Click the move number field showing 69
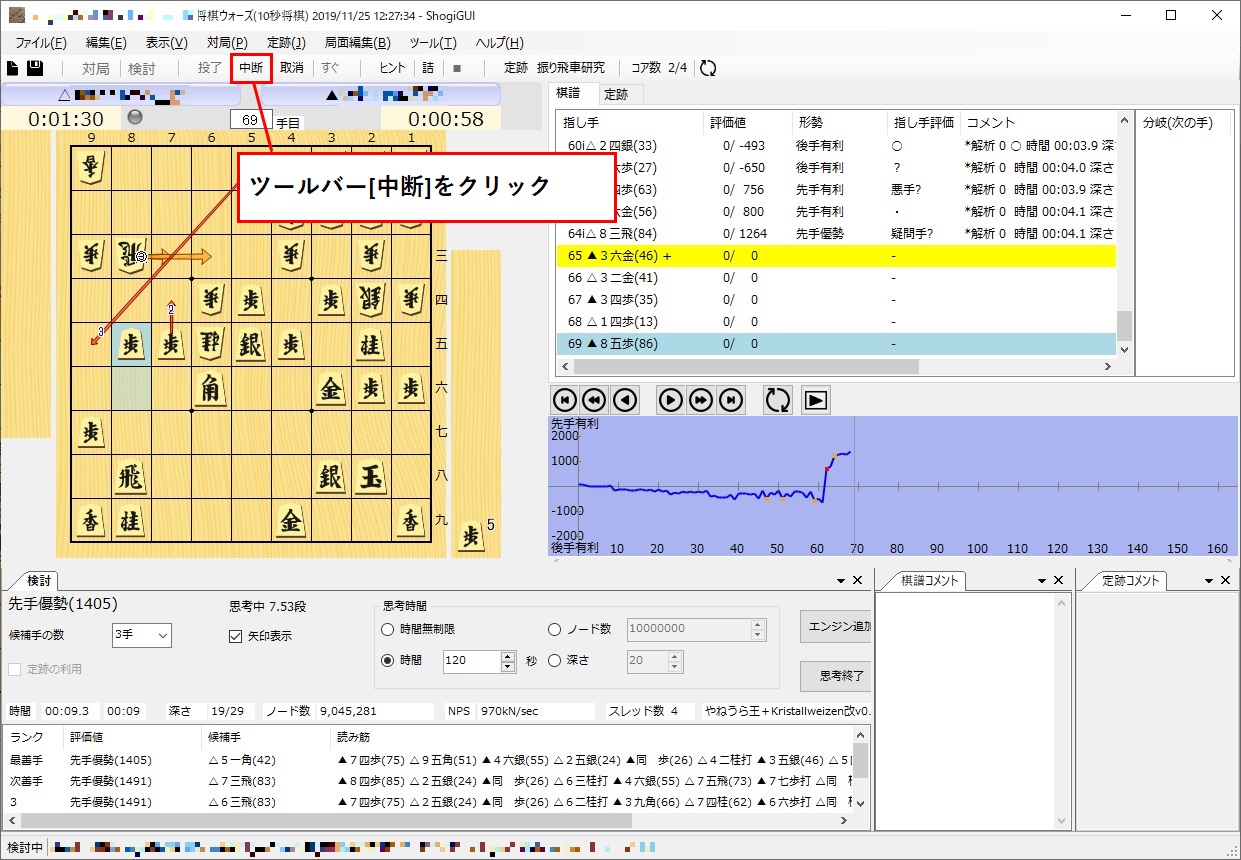Viewport: 1241px width, 860px height. [x=250, y=120]
